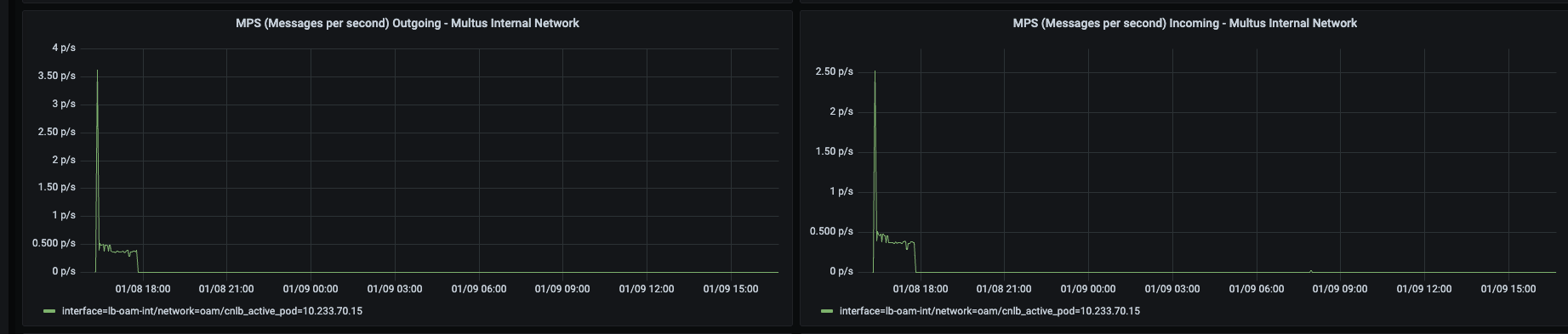
Task: Click the 01/09 15:00 time label in Incoming panel
Action: (x=1508, y=289)
